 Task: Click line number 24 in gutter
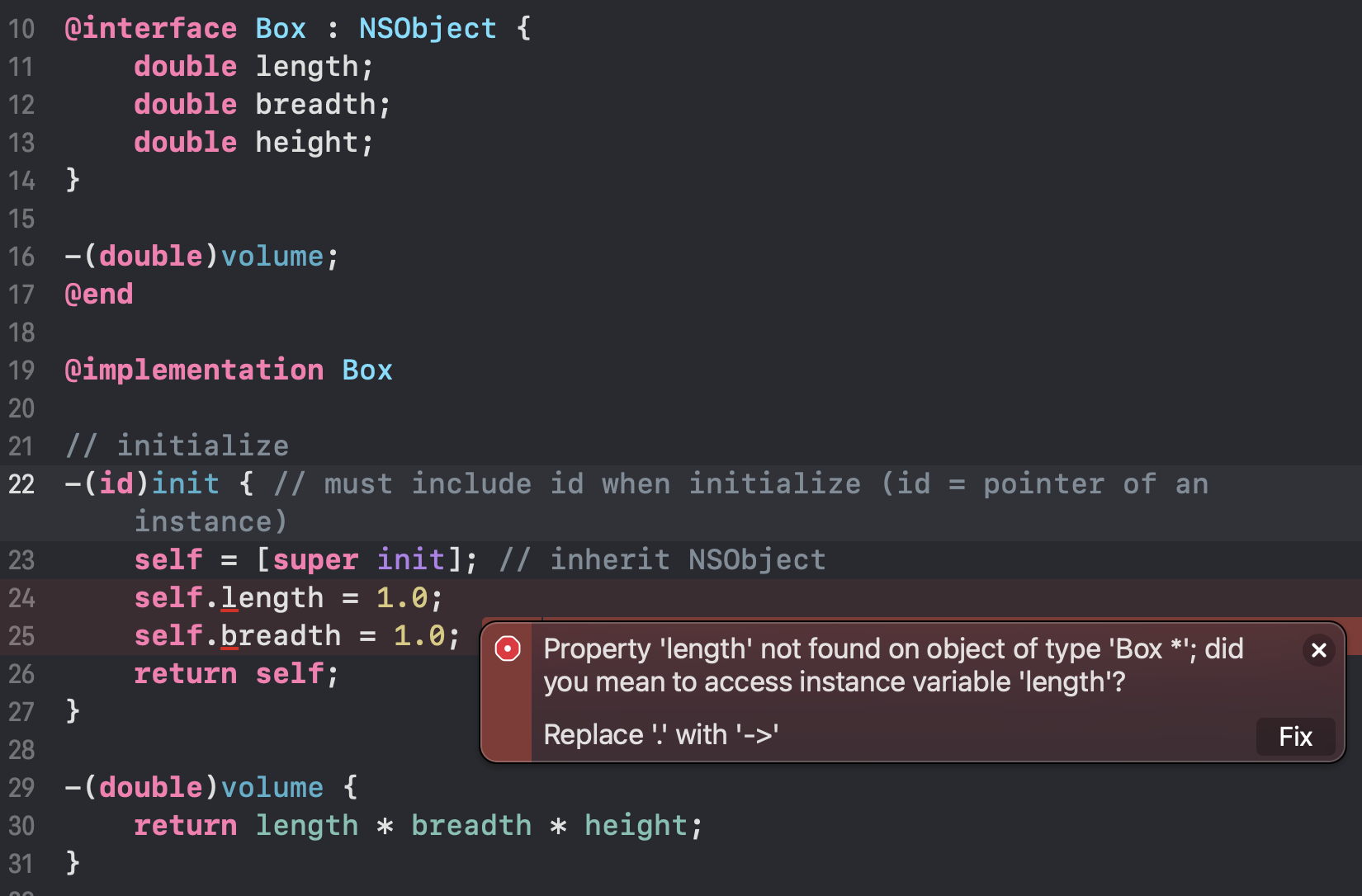(22, 598)
